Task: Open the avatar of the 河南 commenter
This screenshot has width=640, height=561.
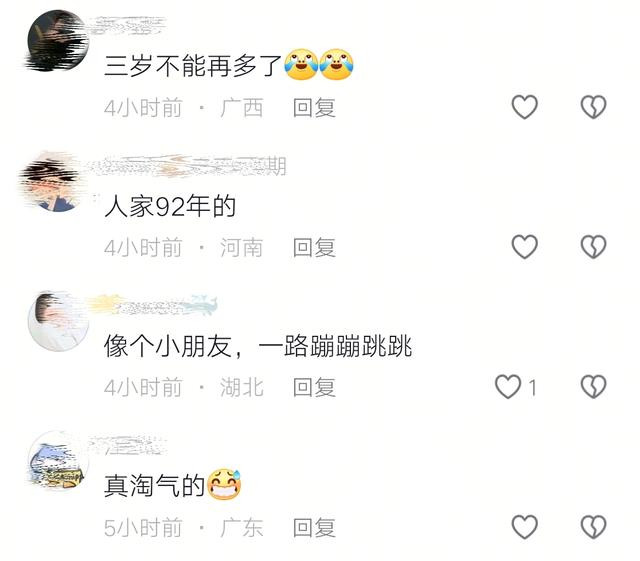Action: point(58,181)
